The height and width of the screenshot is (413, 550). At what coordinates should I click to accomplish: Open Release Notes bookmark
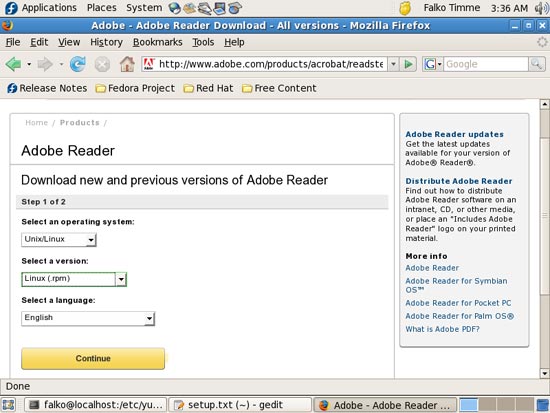(47, 88)
